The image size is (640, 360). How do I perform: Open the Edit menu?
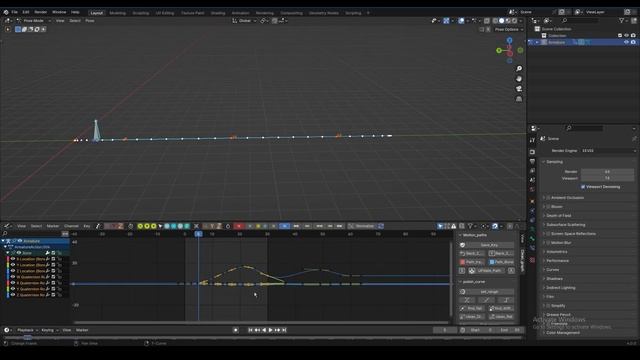coord(26,12)
